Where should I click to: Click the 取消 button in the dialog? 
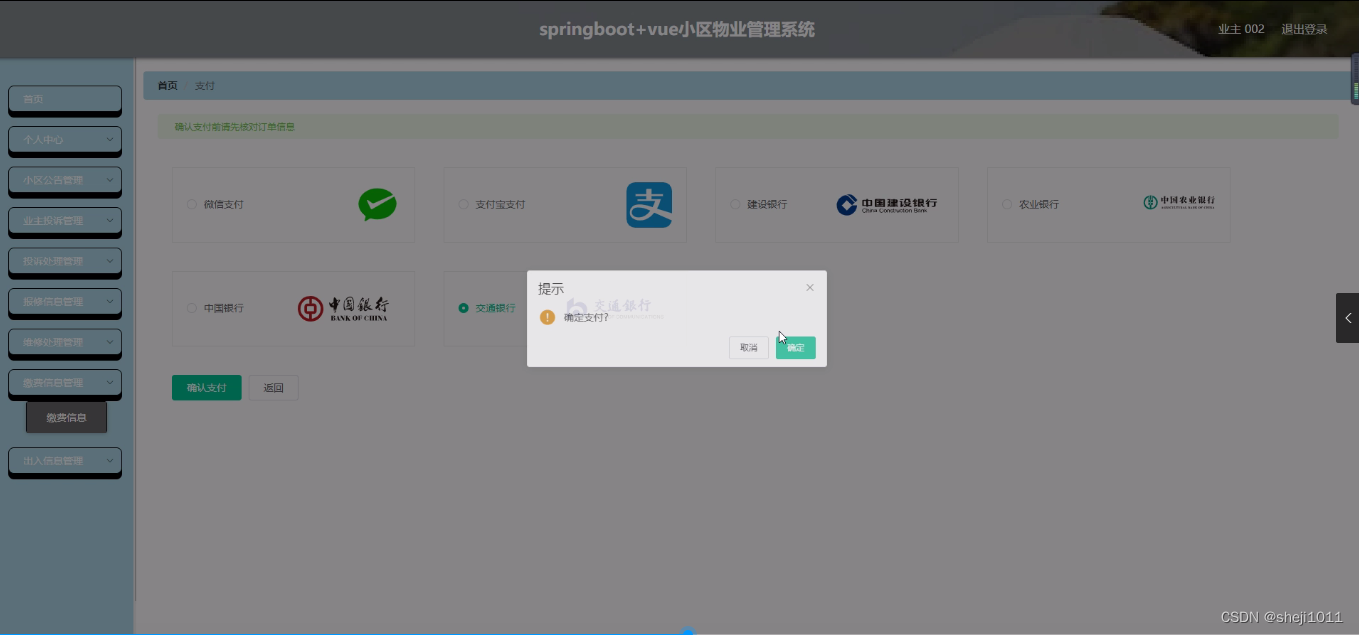tap(748, 347)
